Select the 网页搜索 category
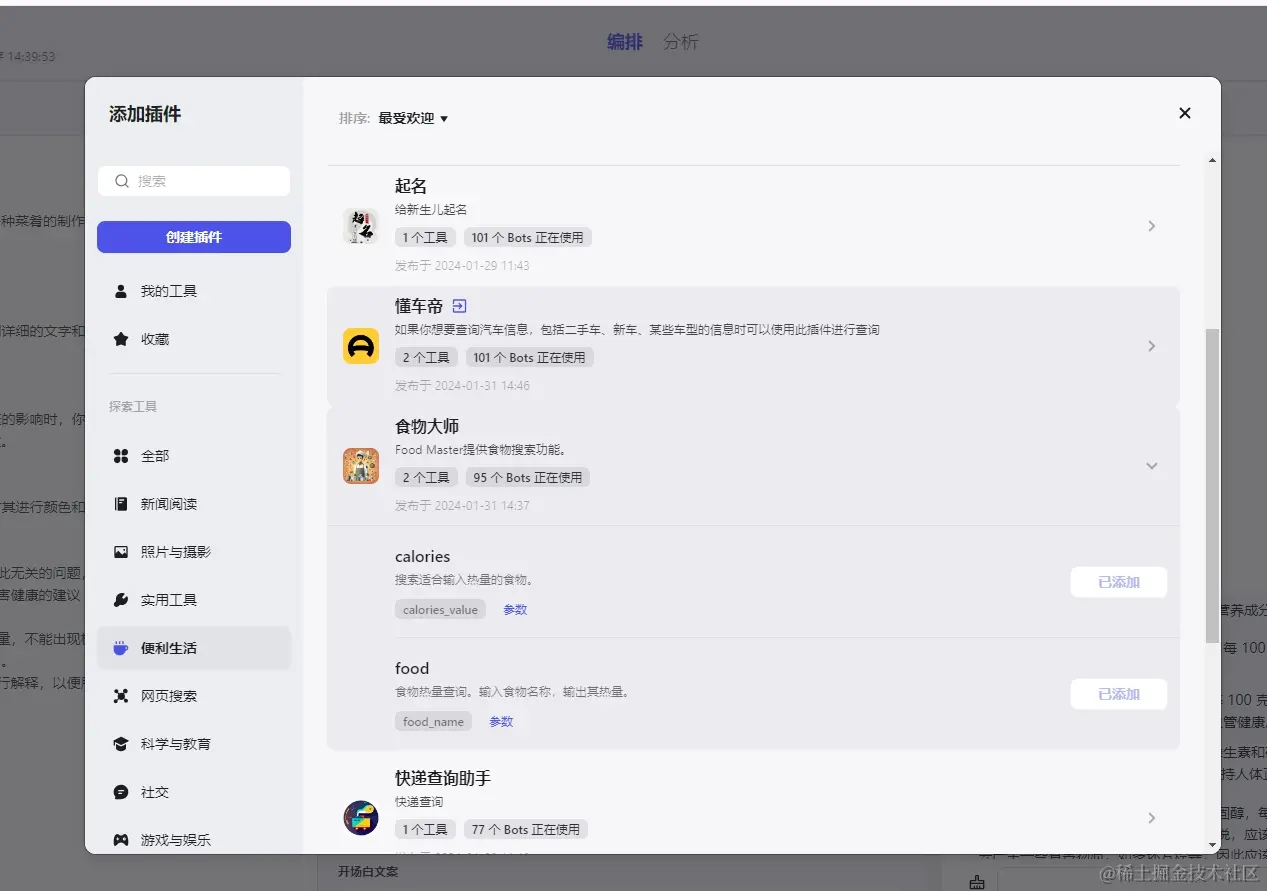 point(194,696)
